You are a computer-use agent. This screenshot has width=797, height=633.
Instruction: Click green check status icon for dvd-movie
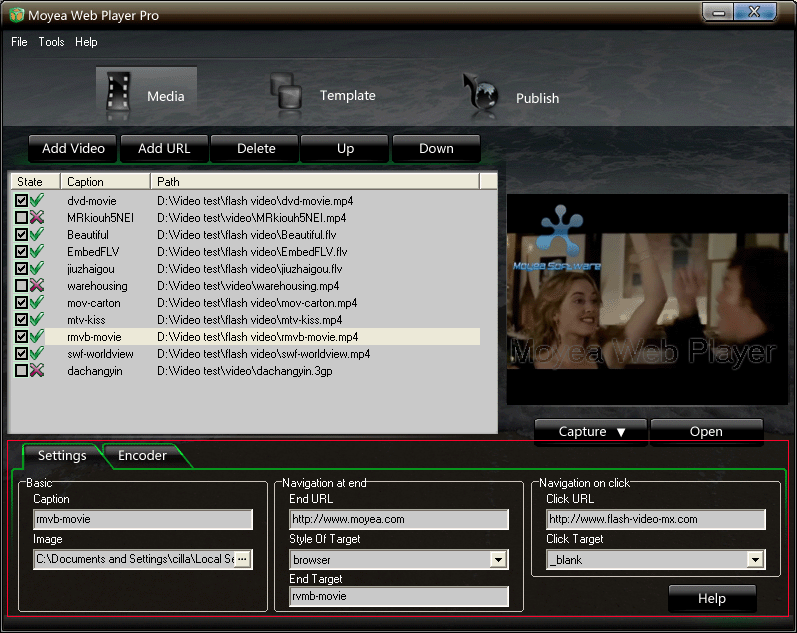pyautogui.click(x=37, y=200)
